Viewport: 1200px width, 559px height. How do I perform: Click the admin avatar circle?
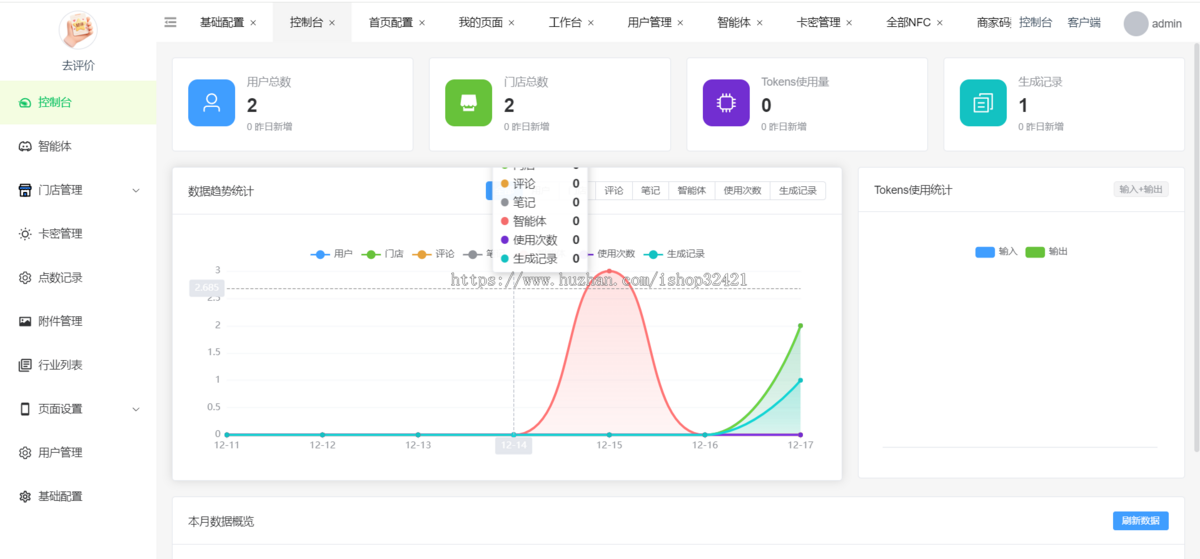click(x=1136, y=23)
